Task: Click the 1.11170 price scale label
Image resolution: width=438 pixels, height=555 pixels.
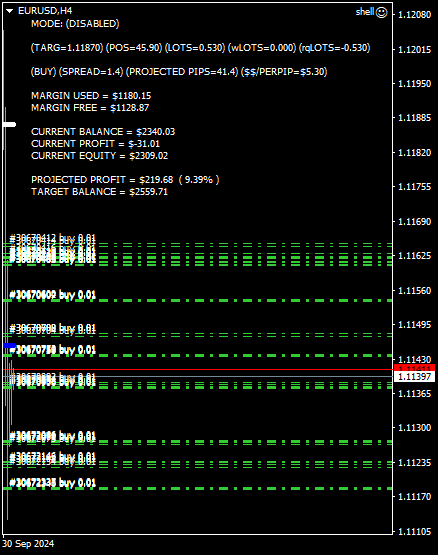Action: (x=415, y=497)
